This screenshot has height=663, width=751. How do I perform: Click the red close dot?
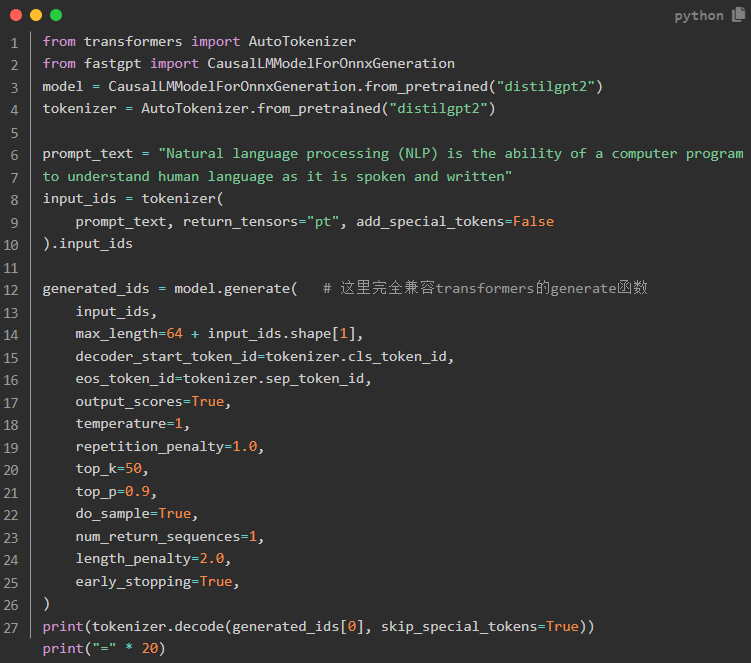point(16,15)
